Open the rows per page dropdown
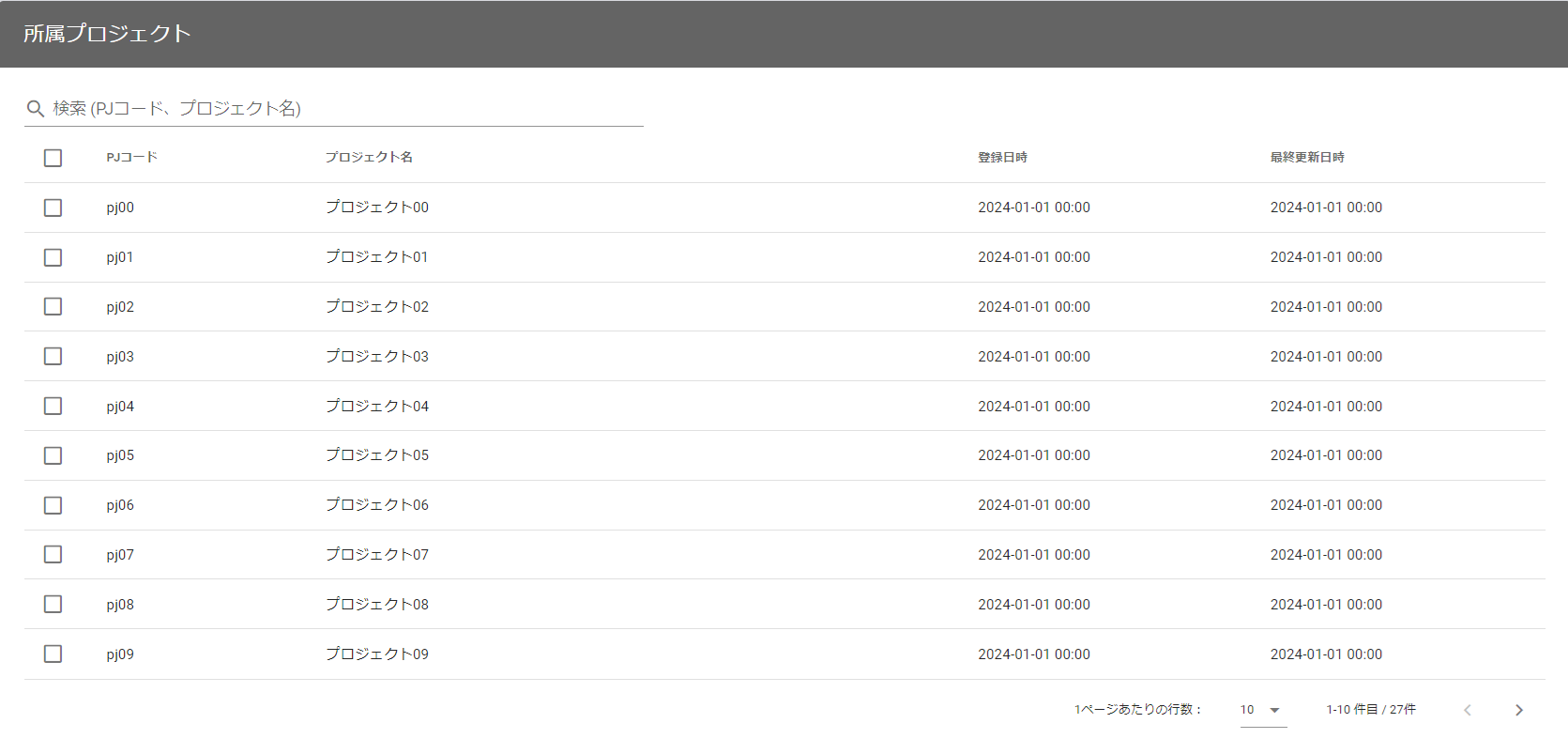The image size is (1568, 754). 1262,710
